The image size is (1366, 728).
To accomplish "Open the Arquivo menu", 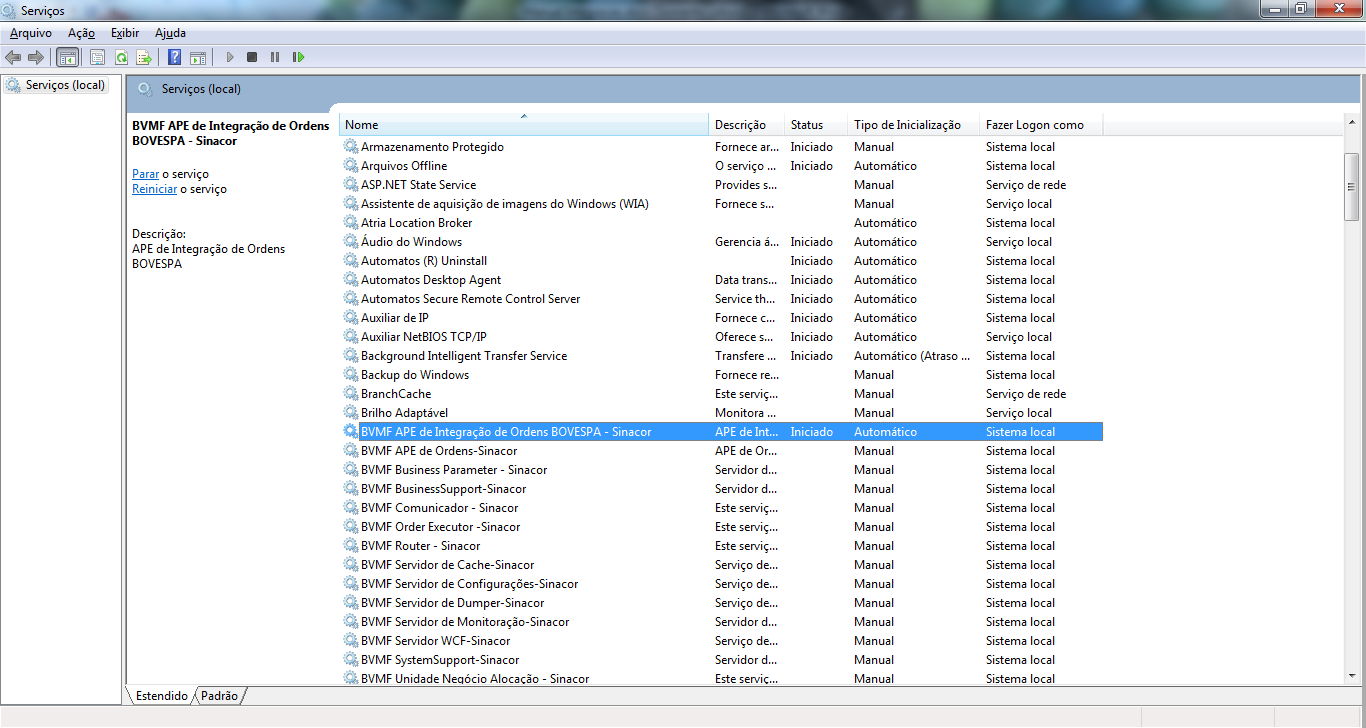I will 31,33.
